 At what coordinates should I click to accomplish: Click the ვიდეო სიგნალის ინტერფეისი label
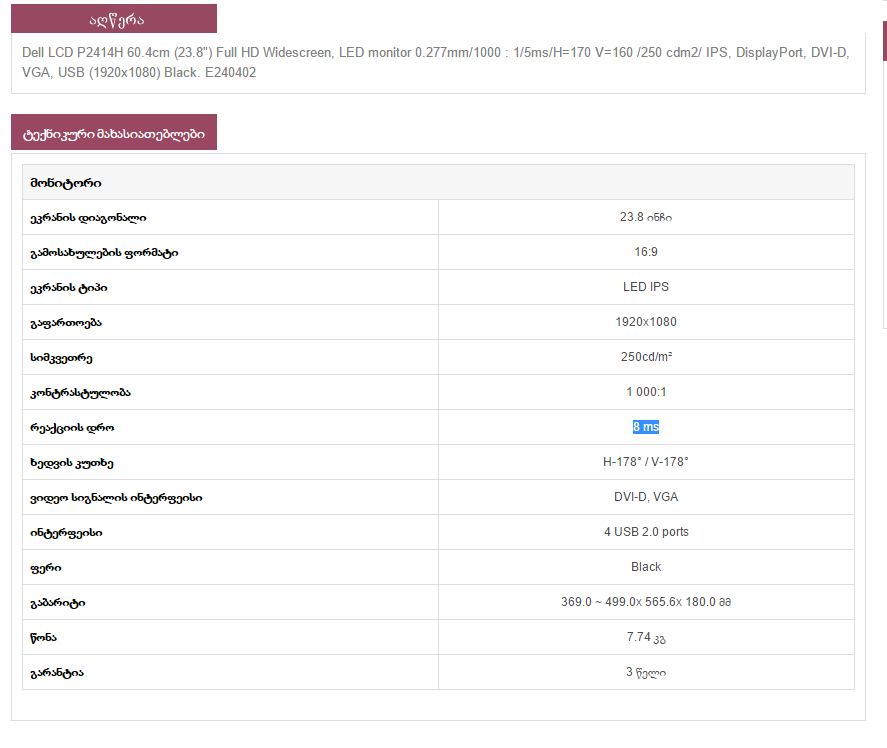pyautogui.click(x=116, y=498)
